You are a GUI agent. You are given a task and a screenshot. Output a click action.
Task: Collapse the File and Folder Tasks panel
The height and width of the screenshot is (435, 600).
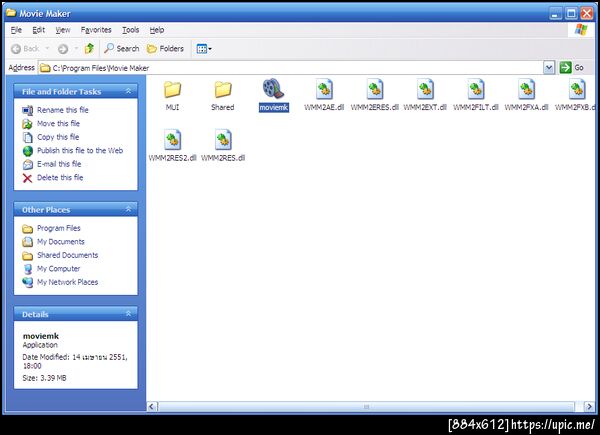click(129, 91)
